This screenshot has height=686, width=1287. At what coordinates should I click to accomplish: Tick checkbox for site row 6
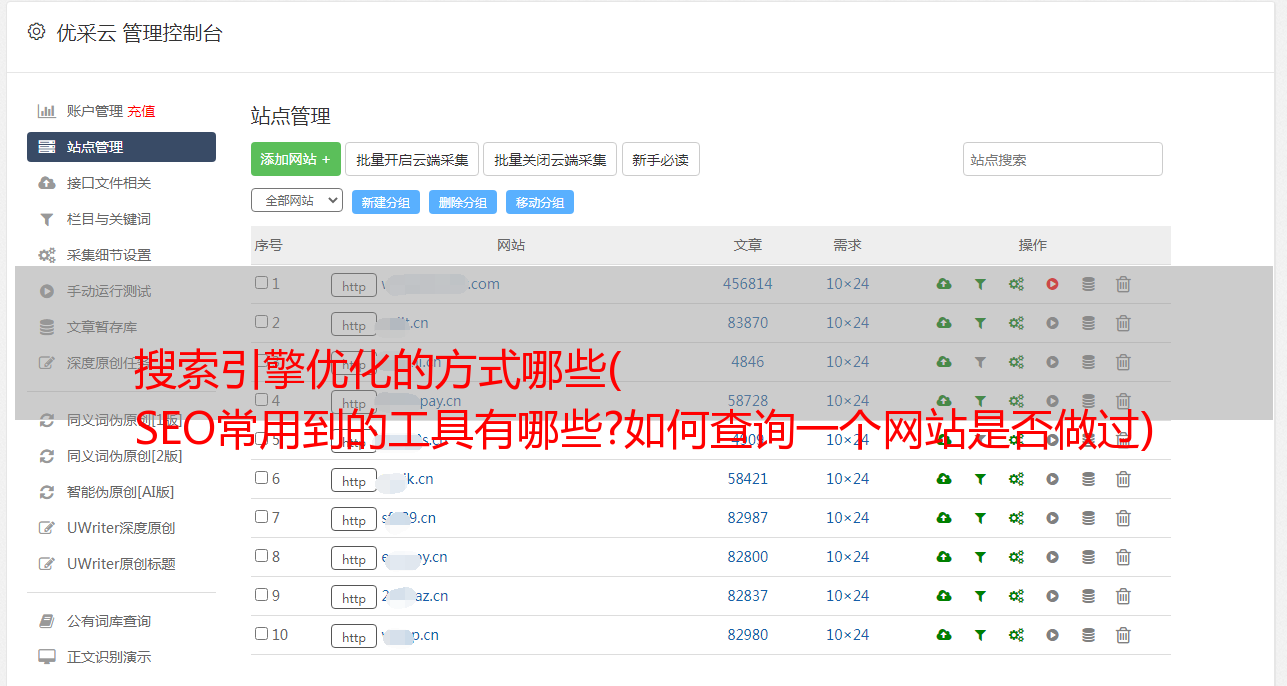pos(261,478)
